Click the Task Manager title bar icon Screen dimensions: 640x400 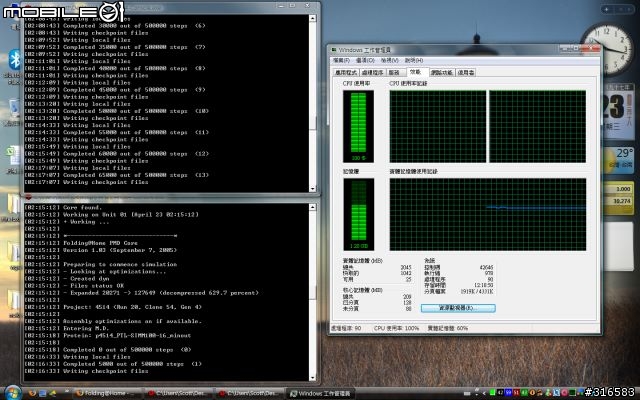point(337,50)
